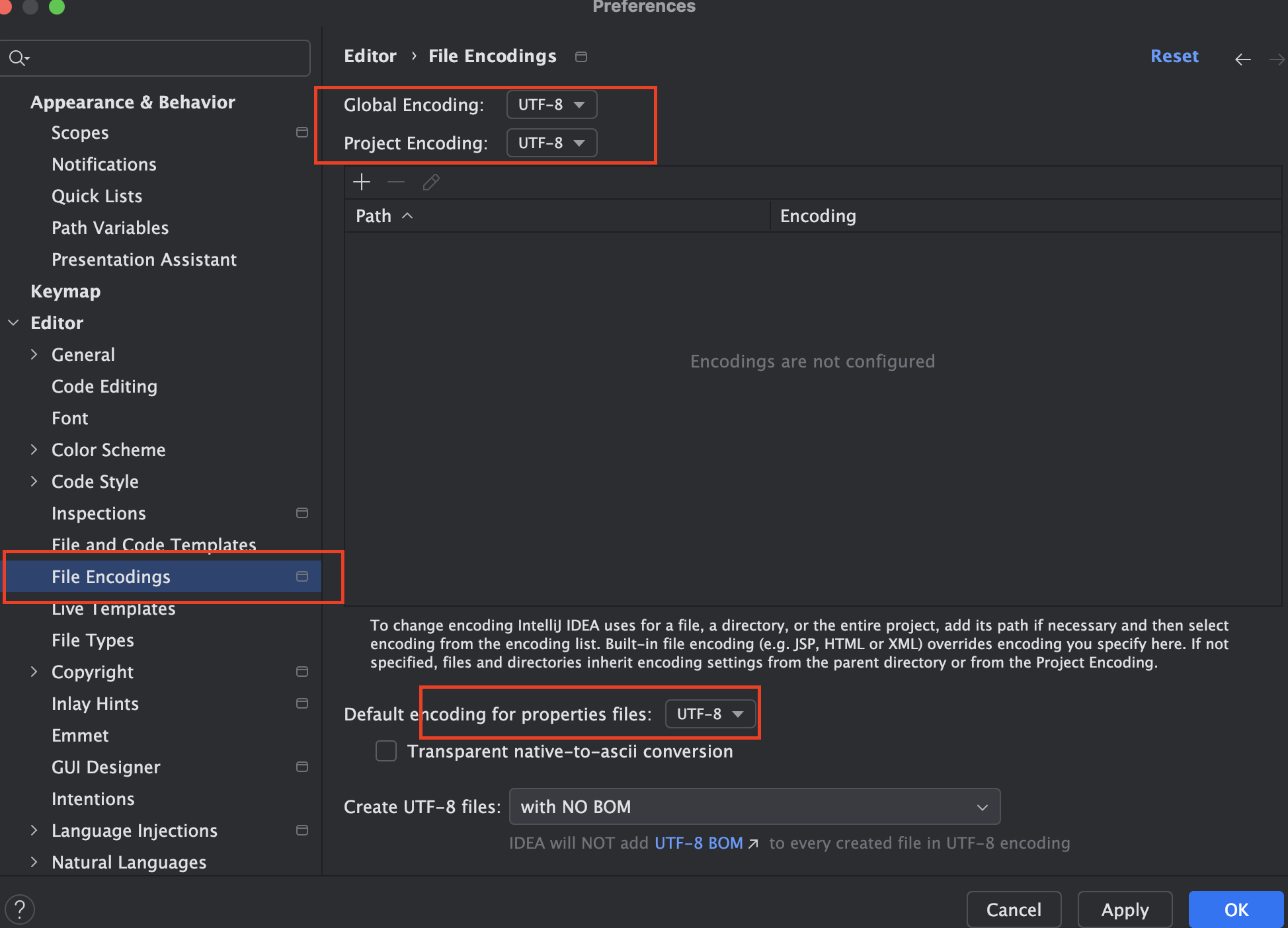
Task: Click the plus icon to add a path
Action: [362, 182]
